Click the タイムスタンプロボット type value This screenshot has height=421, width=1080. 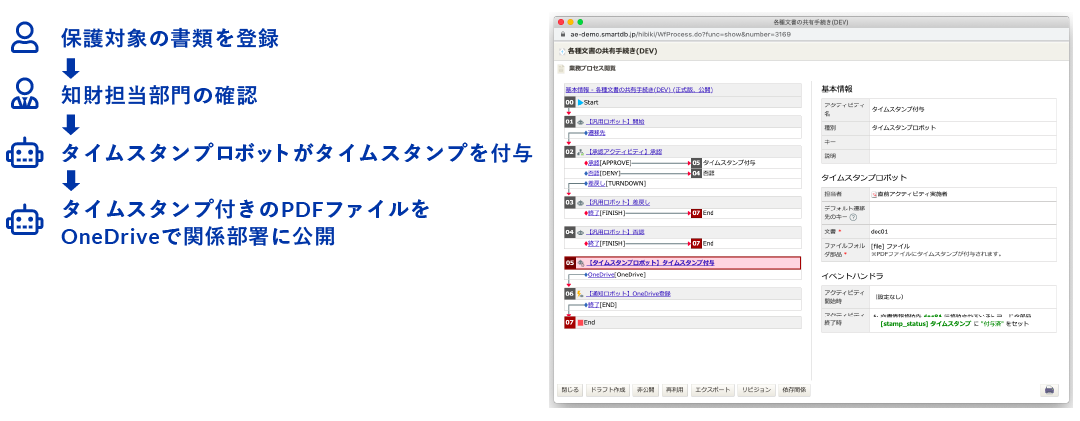point(903,127)
